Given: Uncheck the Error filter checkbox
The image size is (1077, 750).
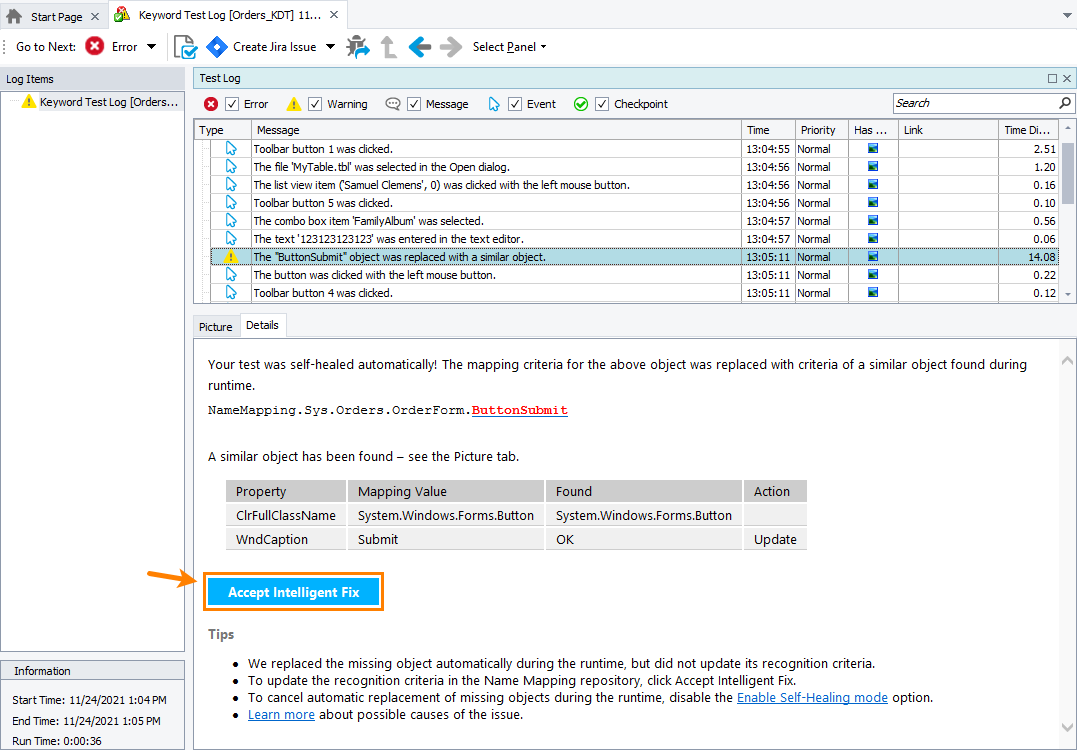Looking at the screenshot, I should point(232,104).
